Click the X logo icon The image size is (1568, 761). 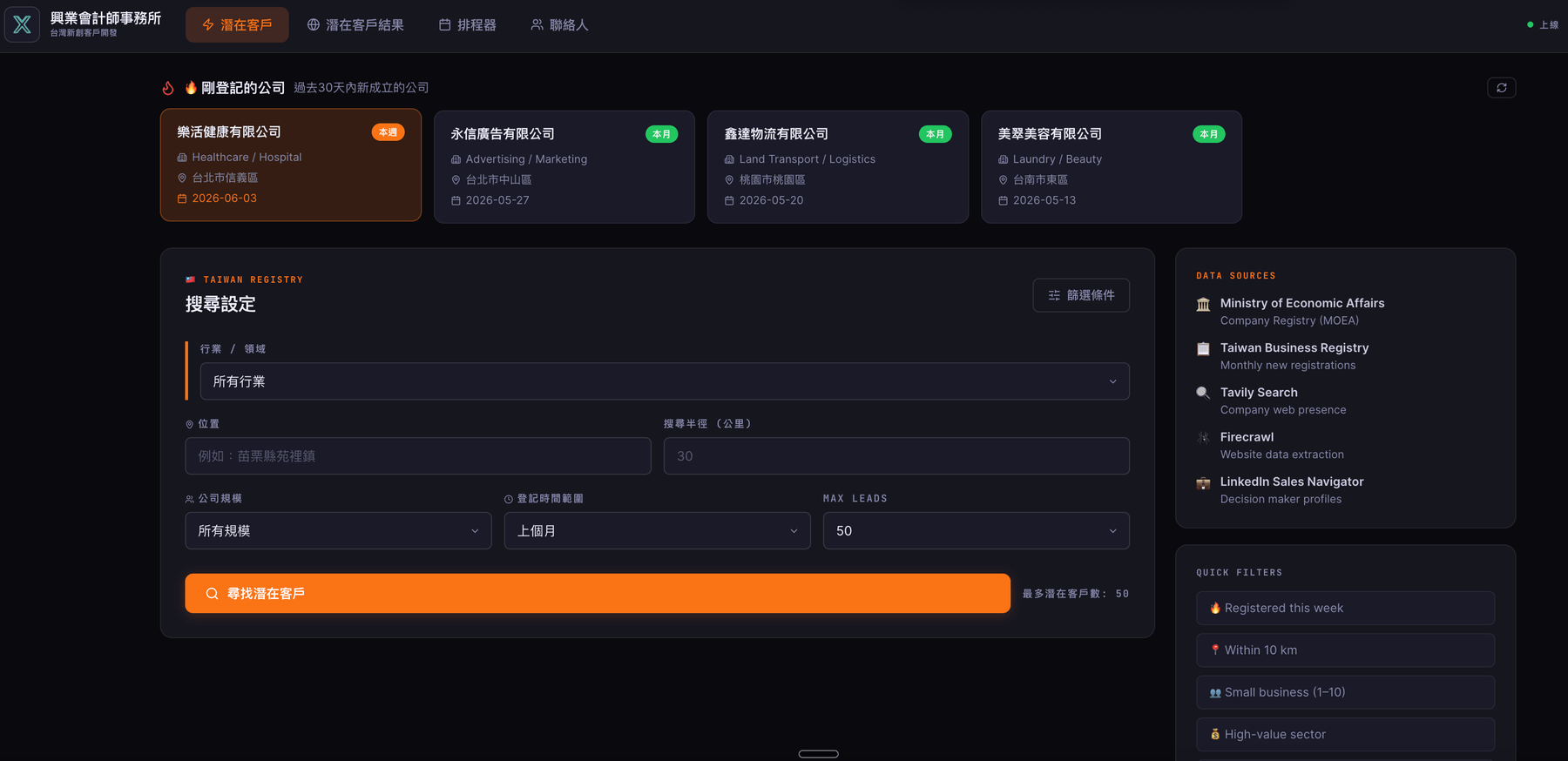pyautogui.click(x=22, y=24)
